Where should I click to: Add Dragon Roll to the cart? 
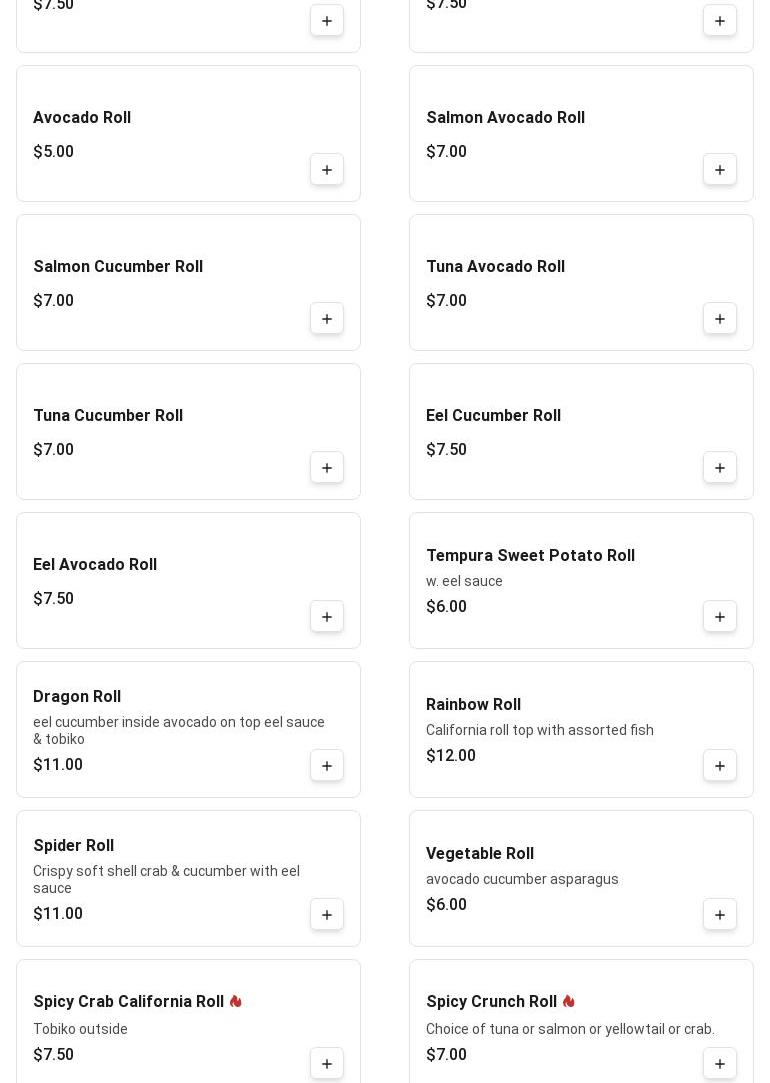[327, 766]
